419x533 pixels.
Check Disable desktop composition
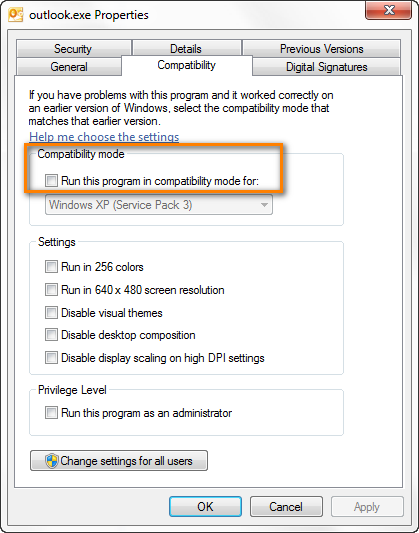point(51,335)
